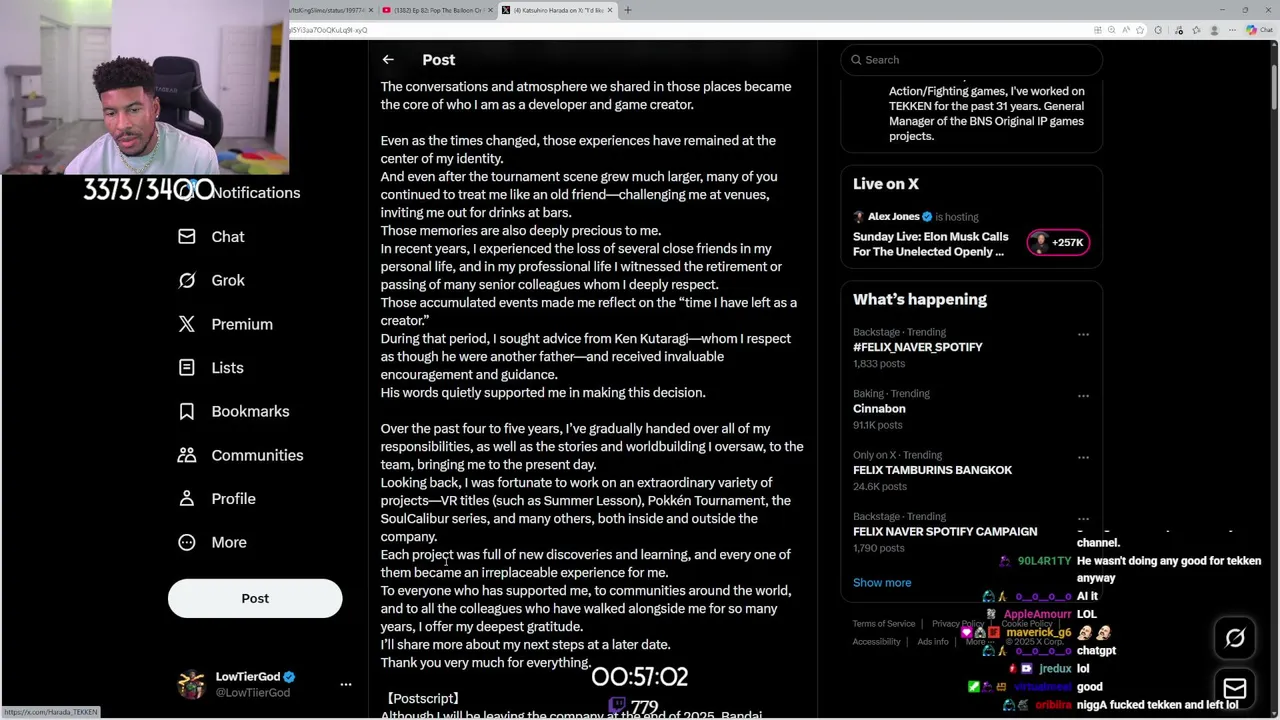Image resolution: width=1280 pixels, height=720 pixels.
Task: Click the Alex Jones verified badge
Action: coord(927,217)
